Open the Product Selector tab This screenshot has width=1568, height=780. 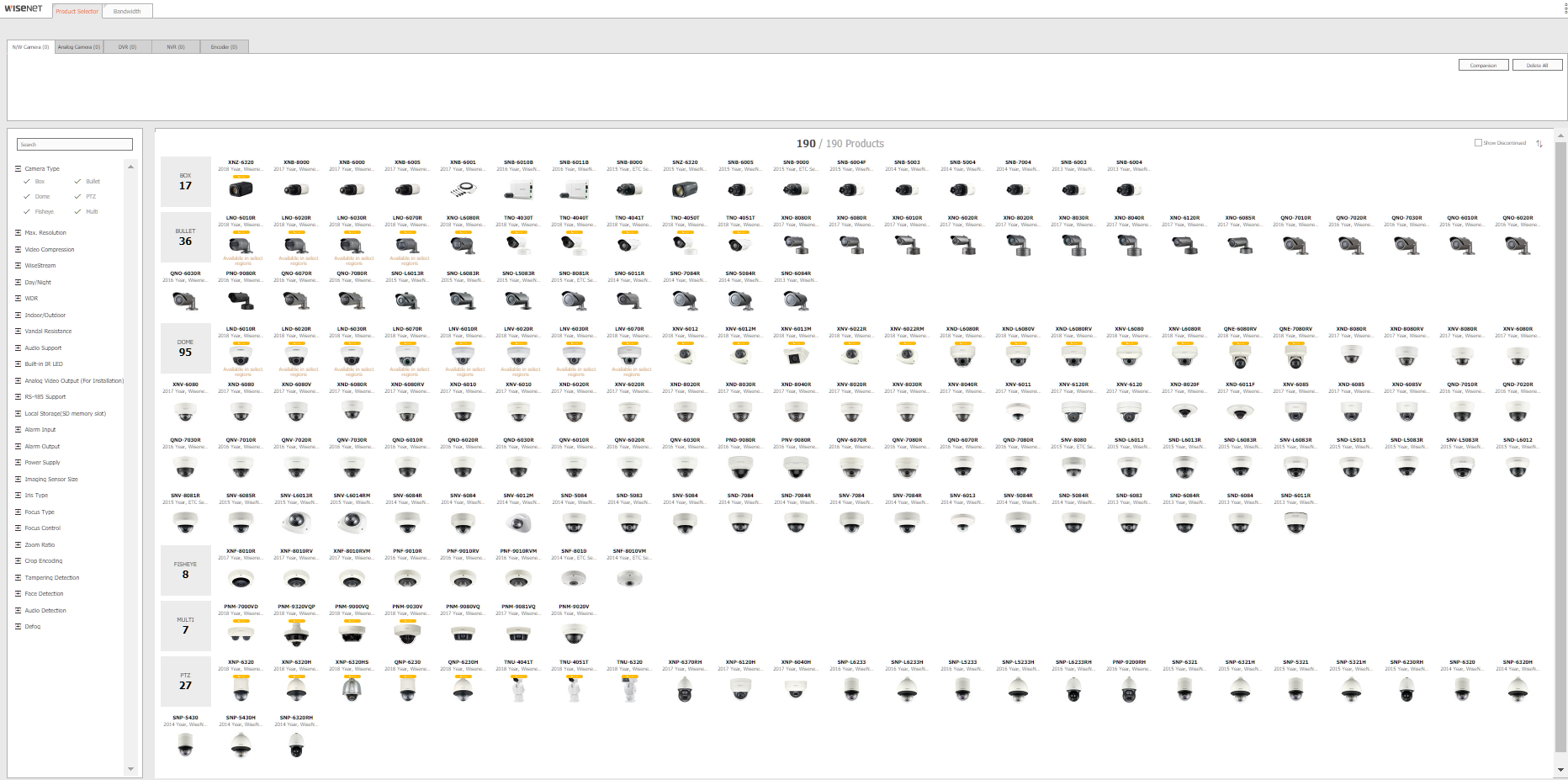pos(77,11)
